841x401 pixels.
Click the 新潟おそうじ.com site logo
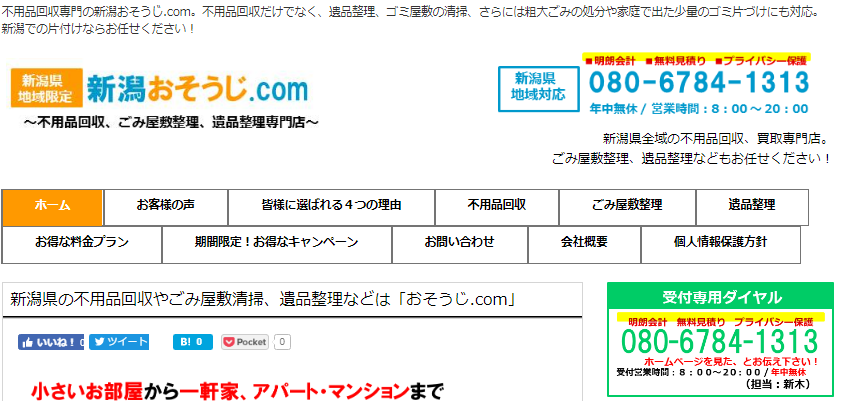click(197, 90)
